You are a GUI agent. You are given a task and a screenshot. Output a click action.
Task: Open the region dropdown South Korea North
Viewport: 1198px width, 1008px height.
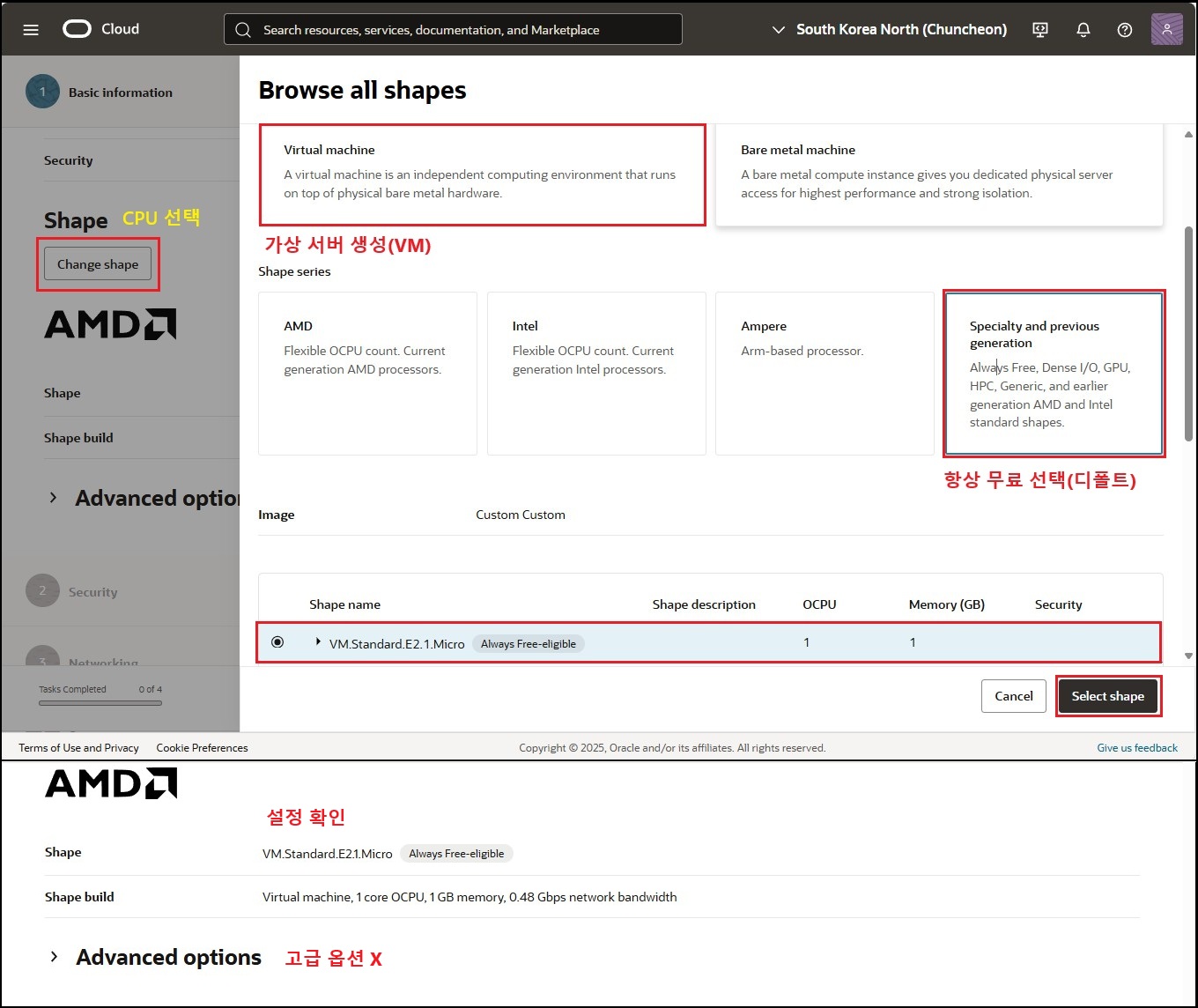click(890, 29)
